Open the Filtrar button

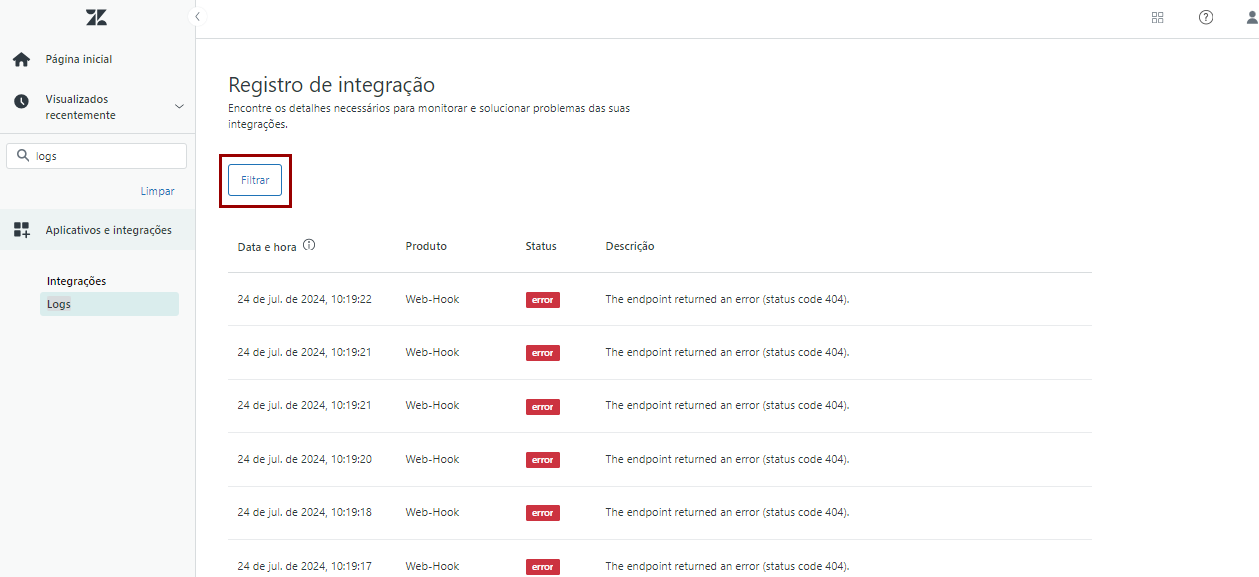click(x=255, y=180)
